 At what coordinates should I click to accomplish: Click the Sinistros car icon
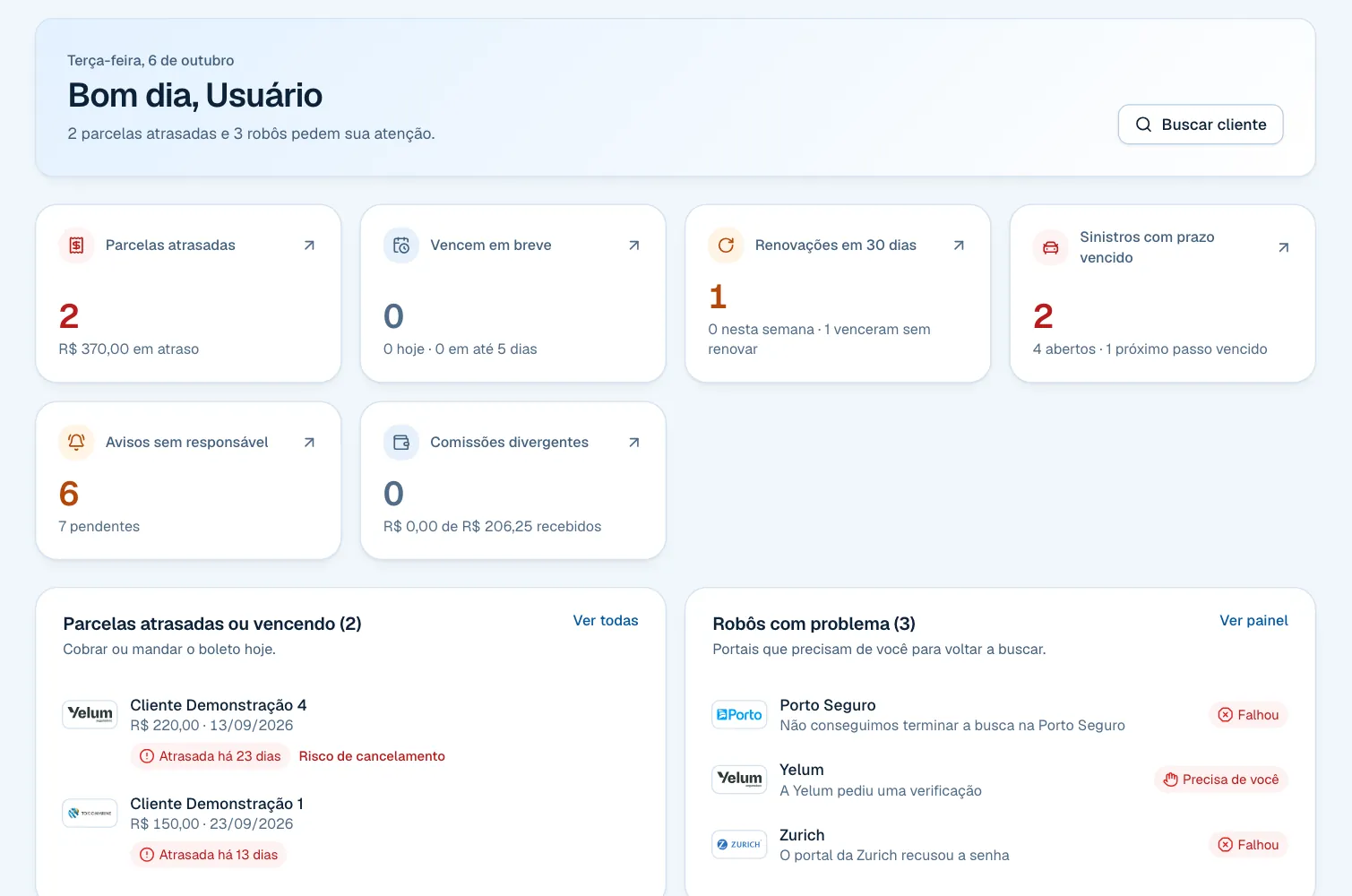tap(1051, 247)
